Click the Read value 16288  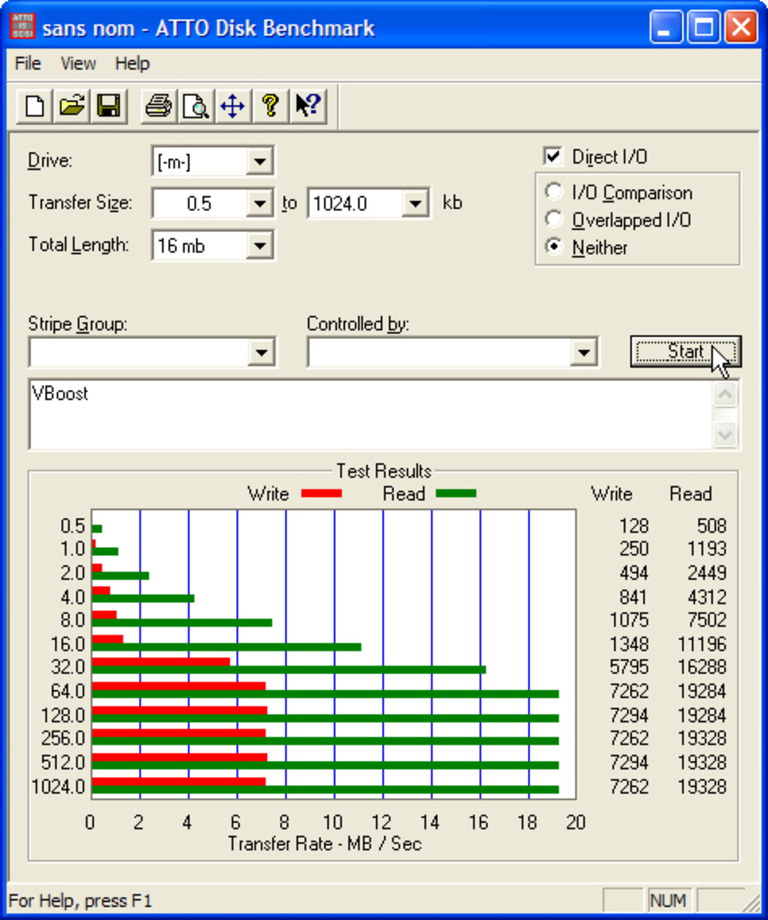pyautogui.click(x=702, y=667)
